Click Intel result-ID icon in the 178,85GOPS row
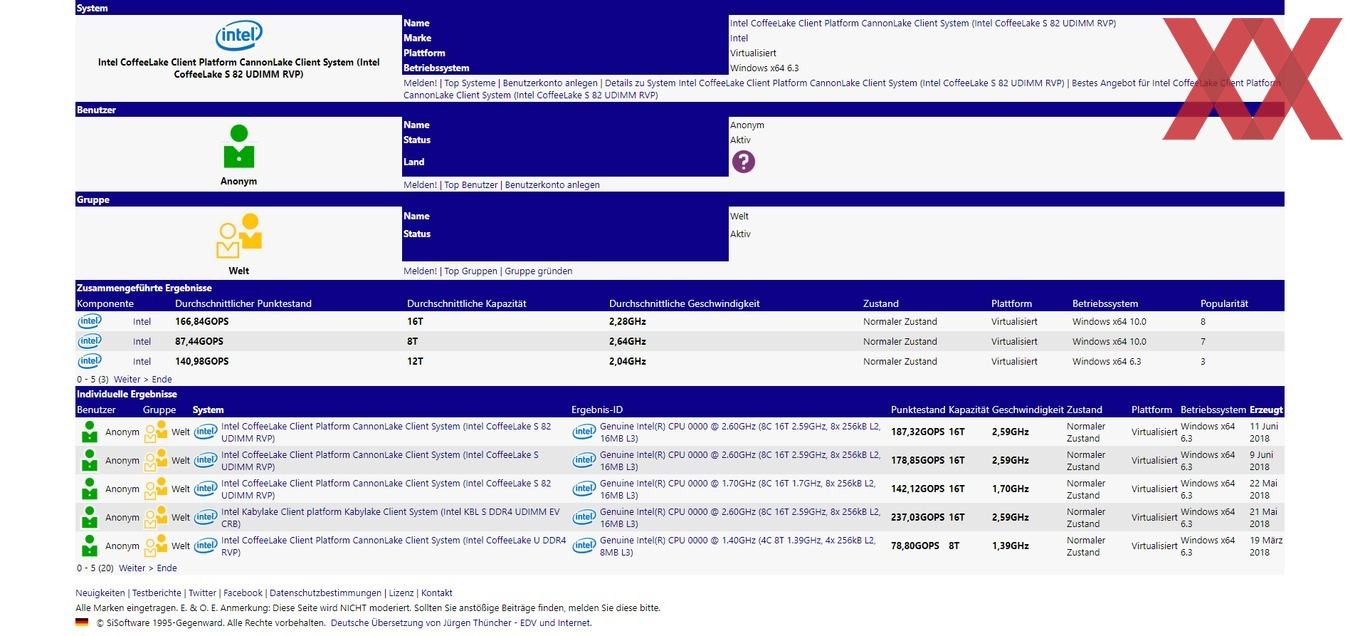The width and height of the screenshot is (1360, 636). (x=584, y=460)
